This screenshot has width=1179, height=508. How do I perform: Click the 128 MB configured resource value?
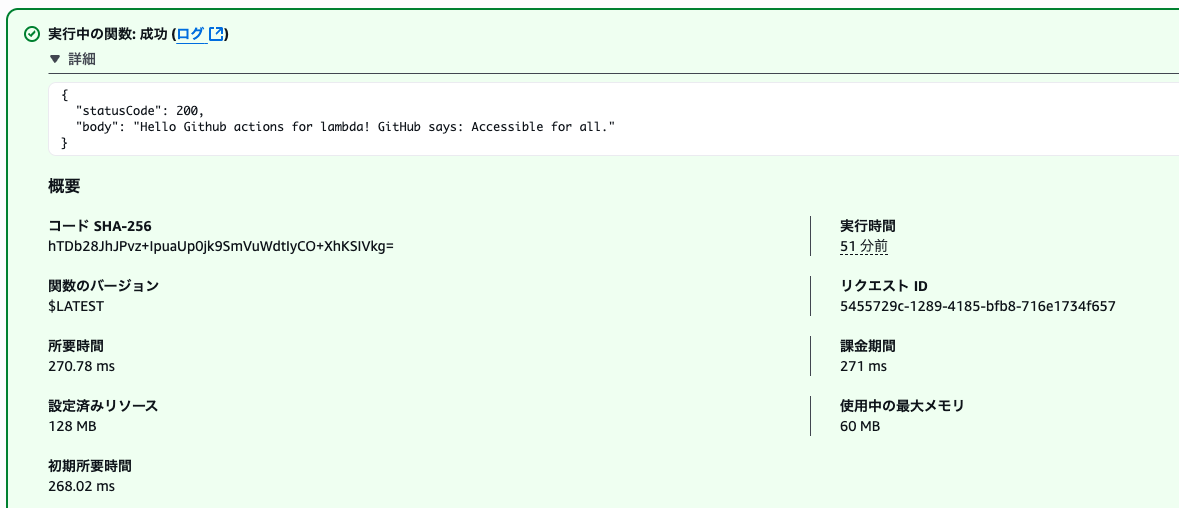pos(72,426)
